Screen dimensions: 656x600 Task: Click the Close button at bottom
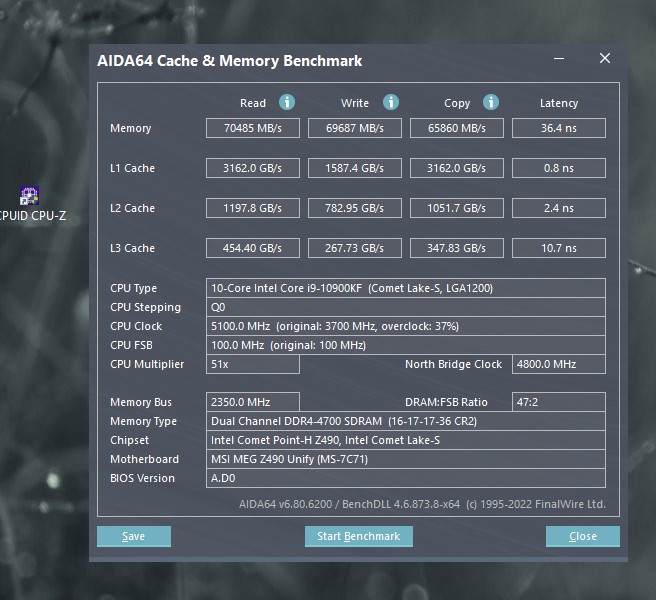coord(583,536)
